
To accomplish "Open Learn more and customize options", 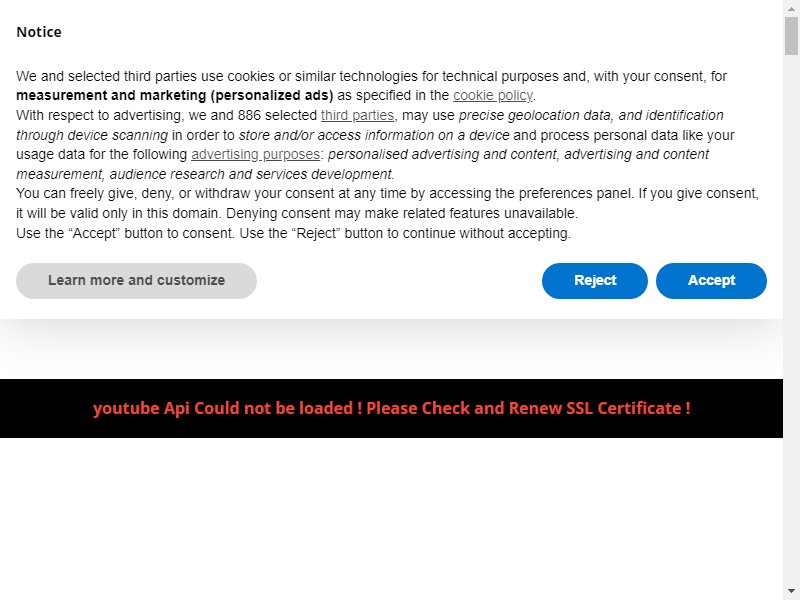I will point(136,281).
